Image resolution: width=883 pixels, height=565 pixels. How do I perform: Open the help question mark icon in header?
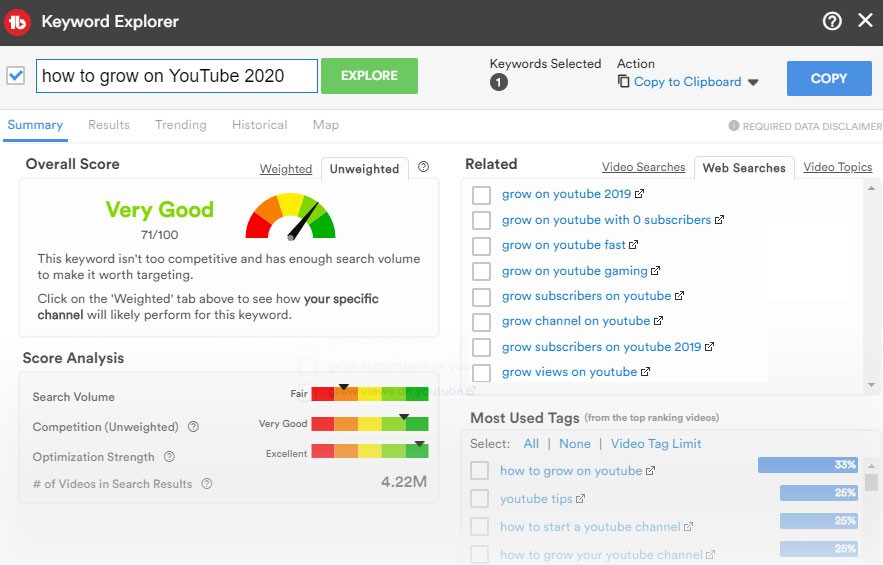[832, 21]
